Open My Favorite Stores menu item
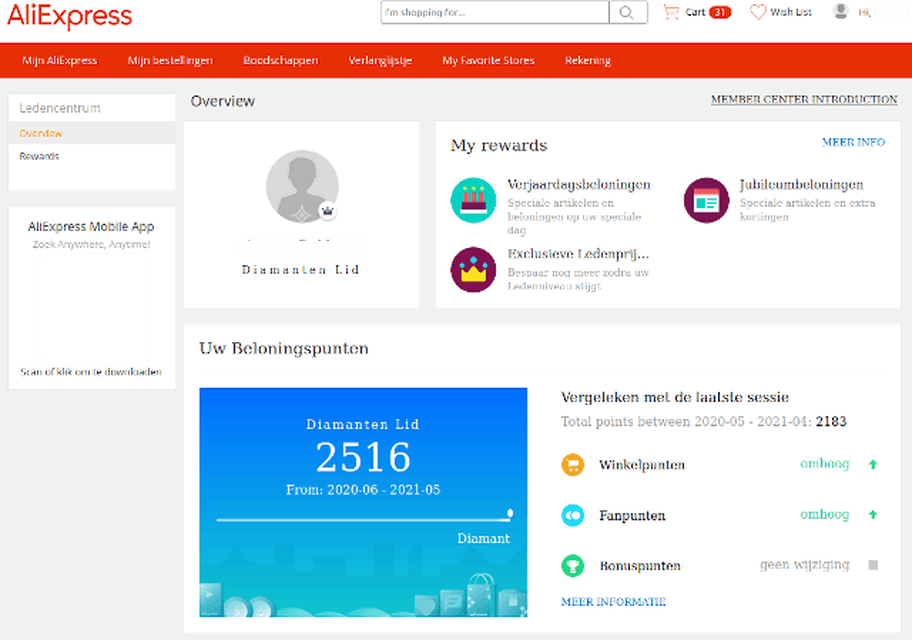This screenshot has height=640, width=912. pos(489,61)
